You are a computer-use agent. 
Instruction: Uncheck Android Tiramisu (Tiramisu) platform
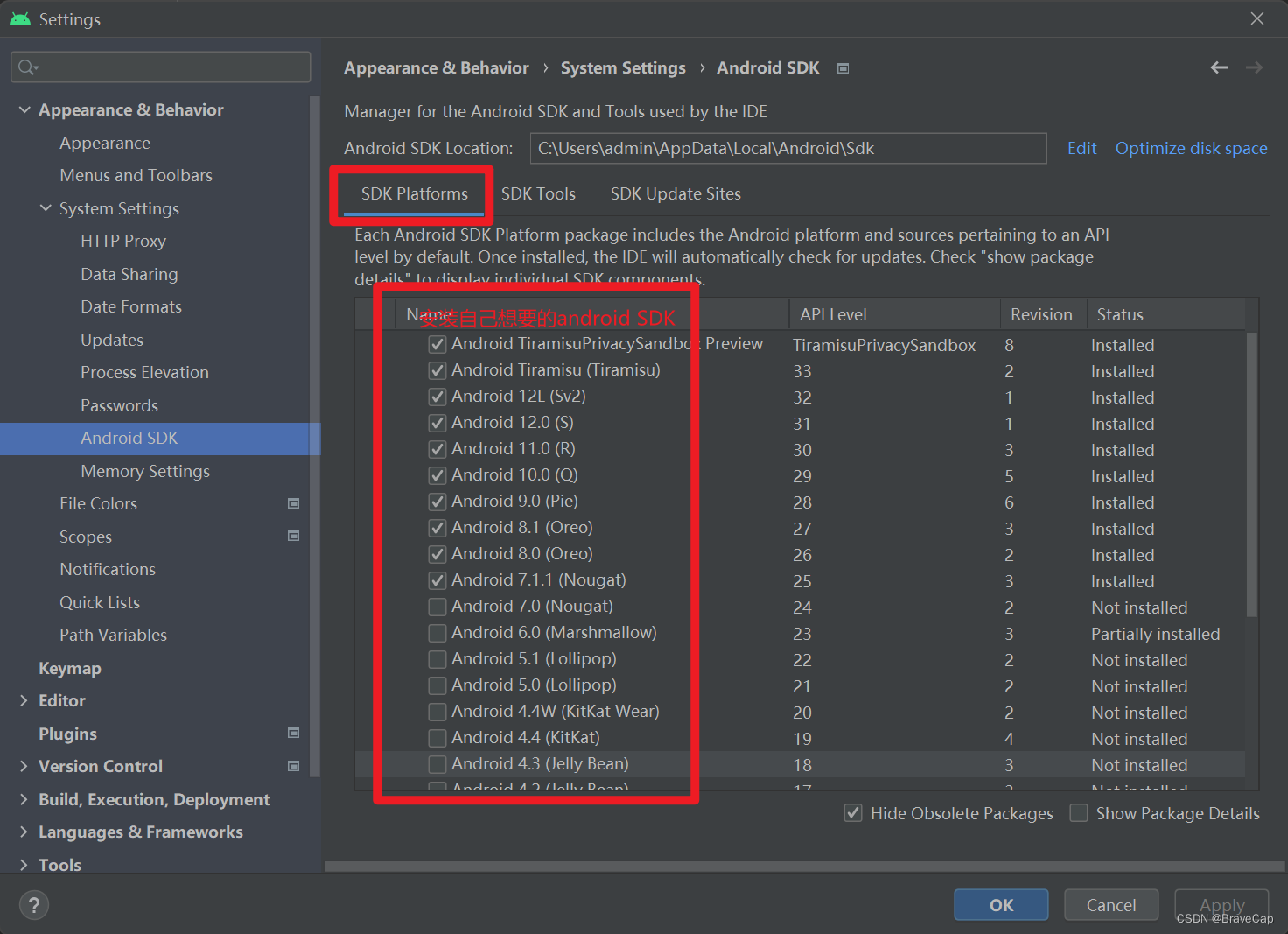(x=437, y=370)
